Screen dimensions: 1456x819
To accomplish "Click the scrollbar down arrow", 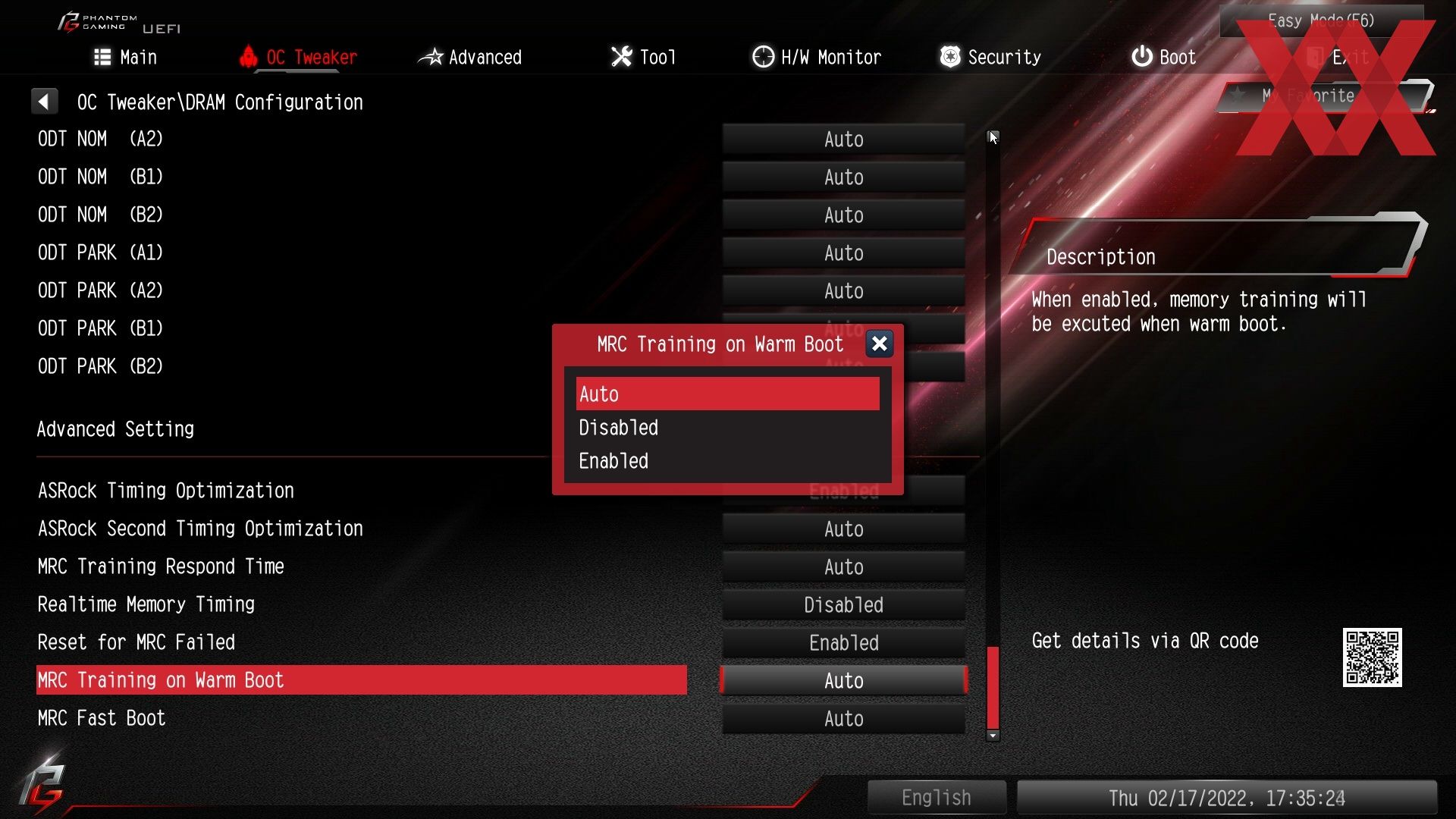I will (x=993, y=736).
